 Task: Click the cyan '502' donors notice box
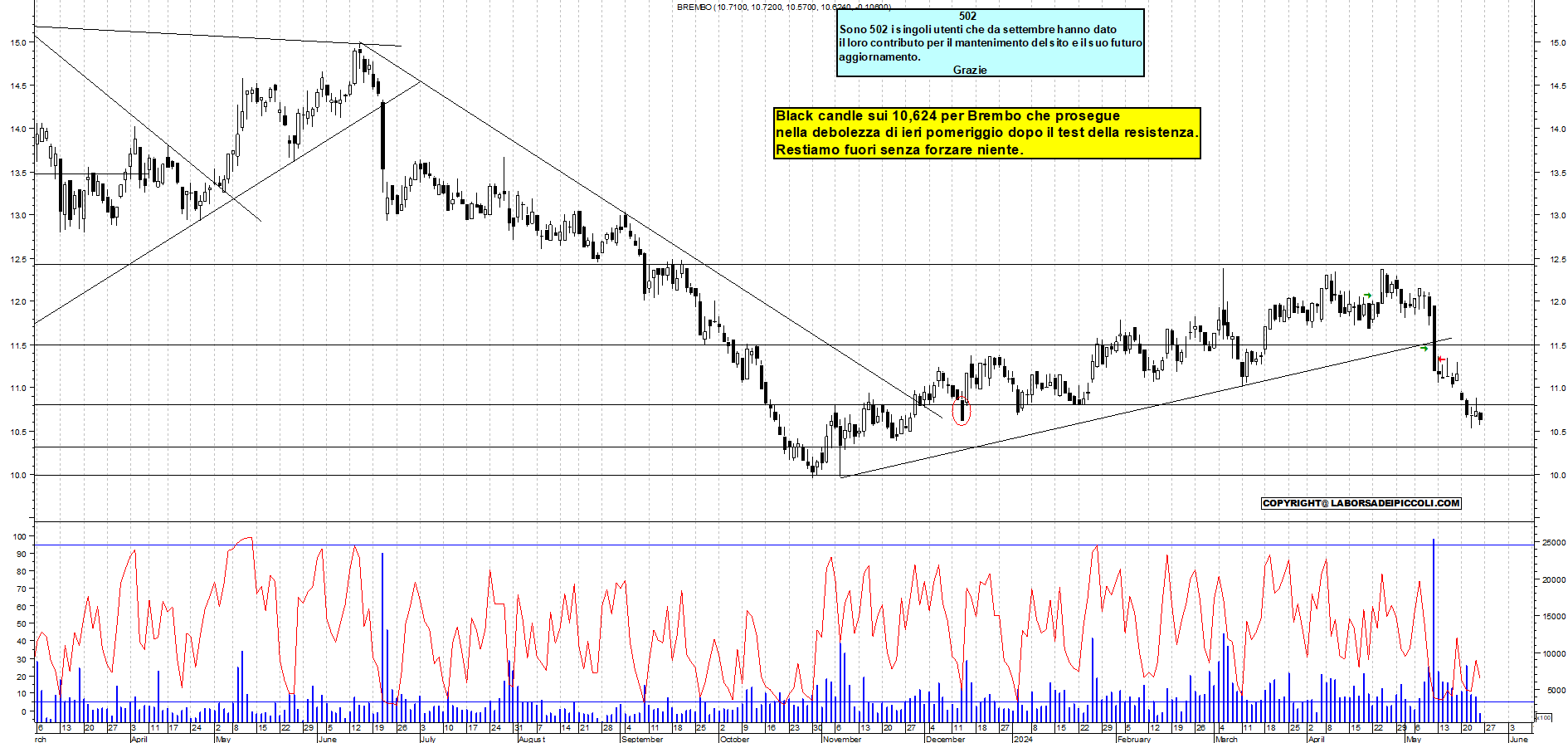[991, 43]
